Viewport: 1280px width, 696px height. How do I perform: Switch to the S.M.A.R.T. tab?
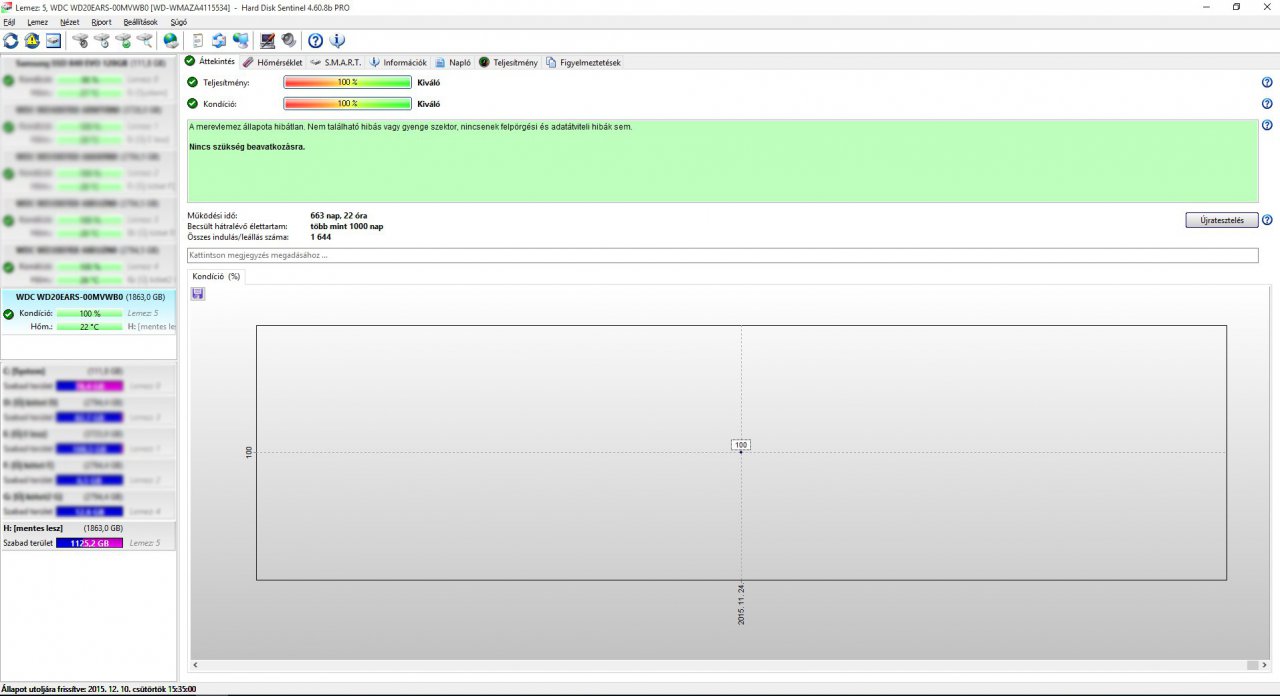[x=336, y=62]
